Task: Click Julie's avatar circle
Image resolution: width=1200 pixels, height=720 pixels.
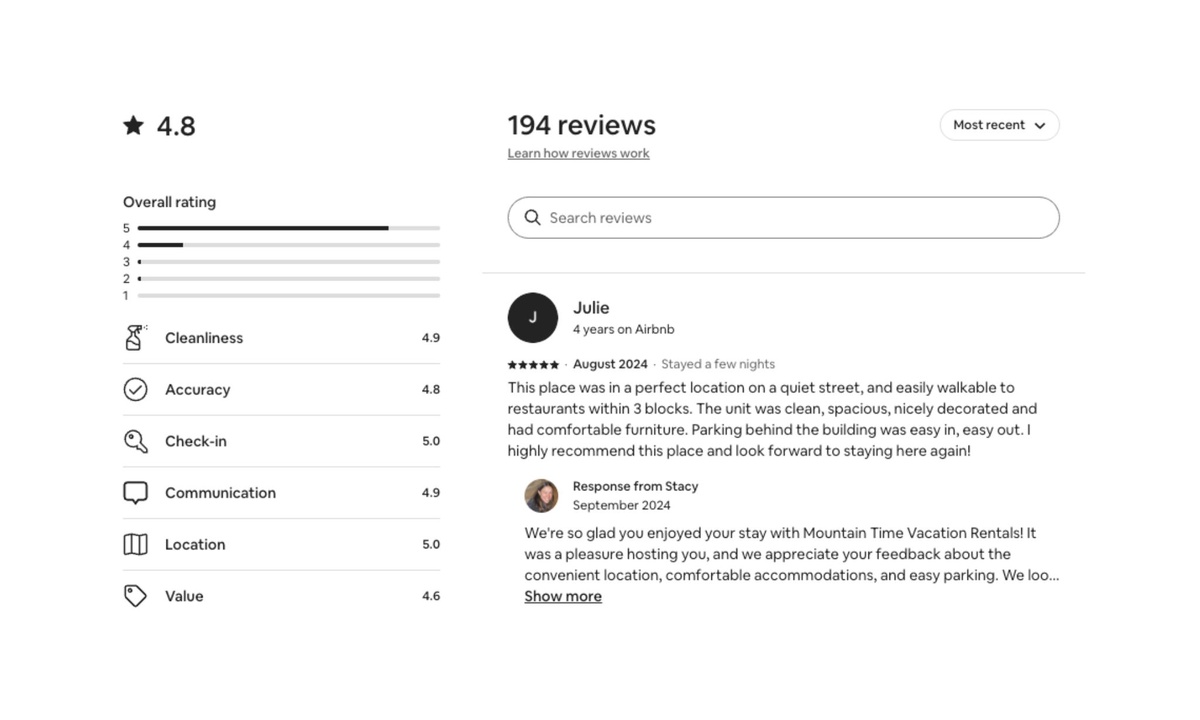Action: pos(533,318)
